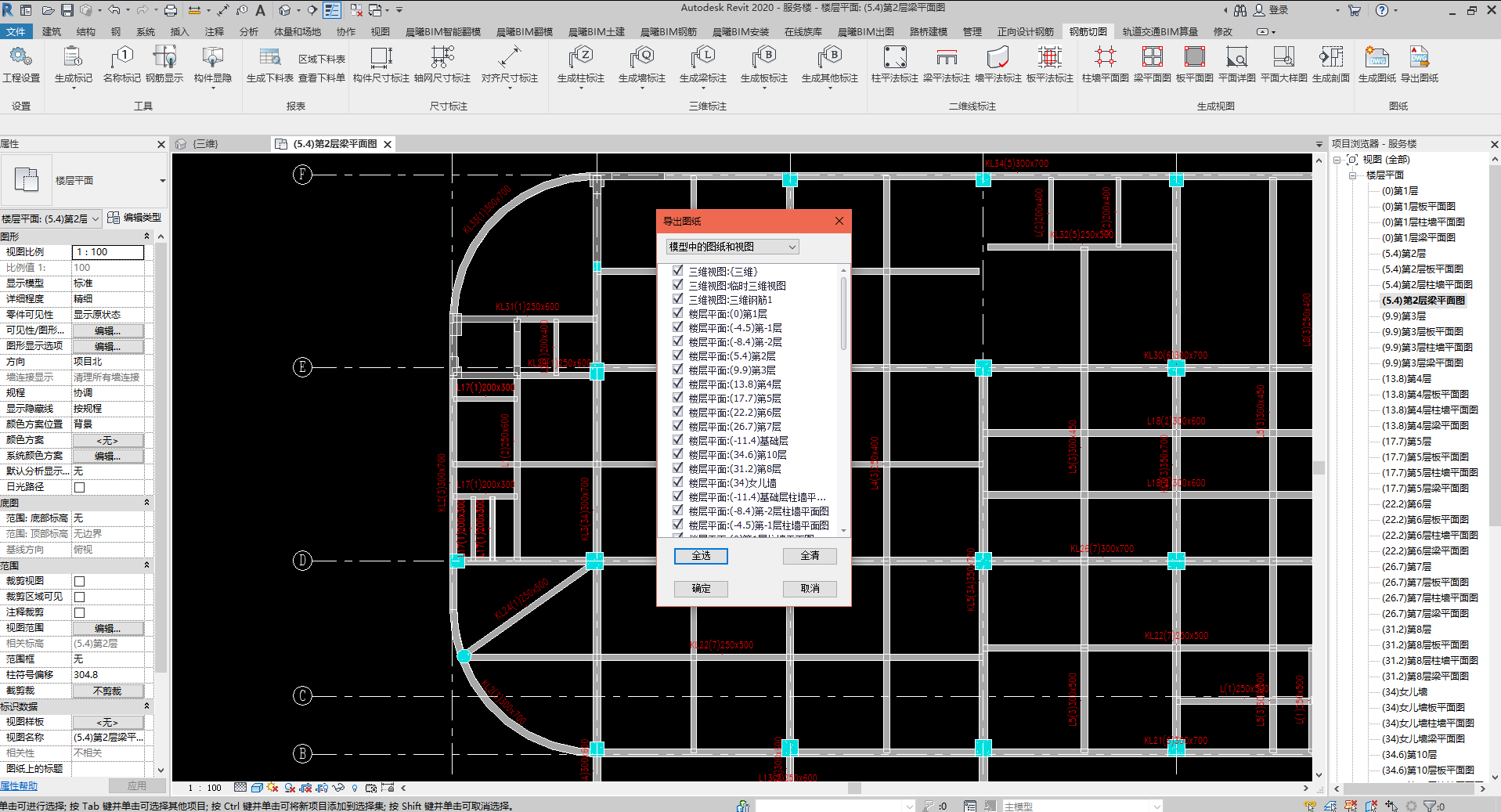Open 楼层平面: (5.4)第2层 instance dropdown
The height and width of the screenshot is (812, 1501).
pyautogui.click(x=51, y=218)
